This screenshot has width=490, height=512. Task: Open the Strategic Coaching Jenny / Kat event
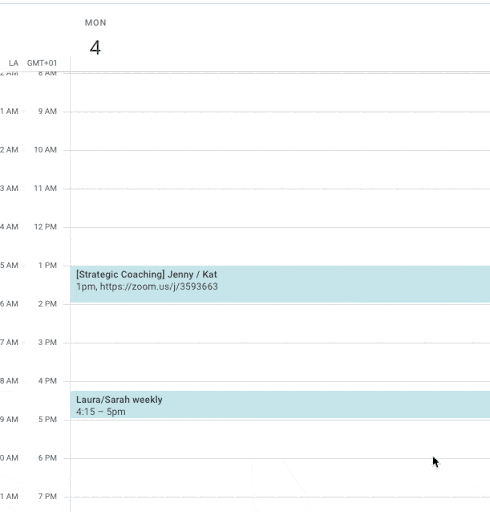tap(280, 284)
